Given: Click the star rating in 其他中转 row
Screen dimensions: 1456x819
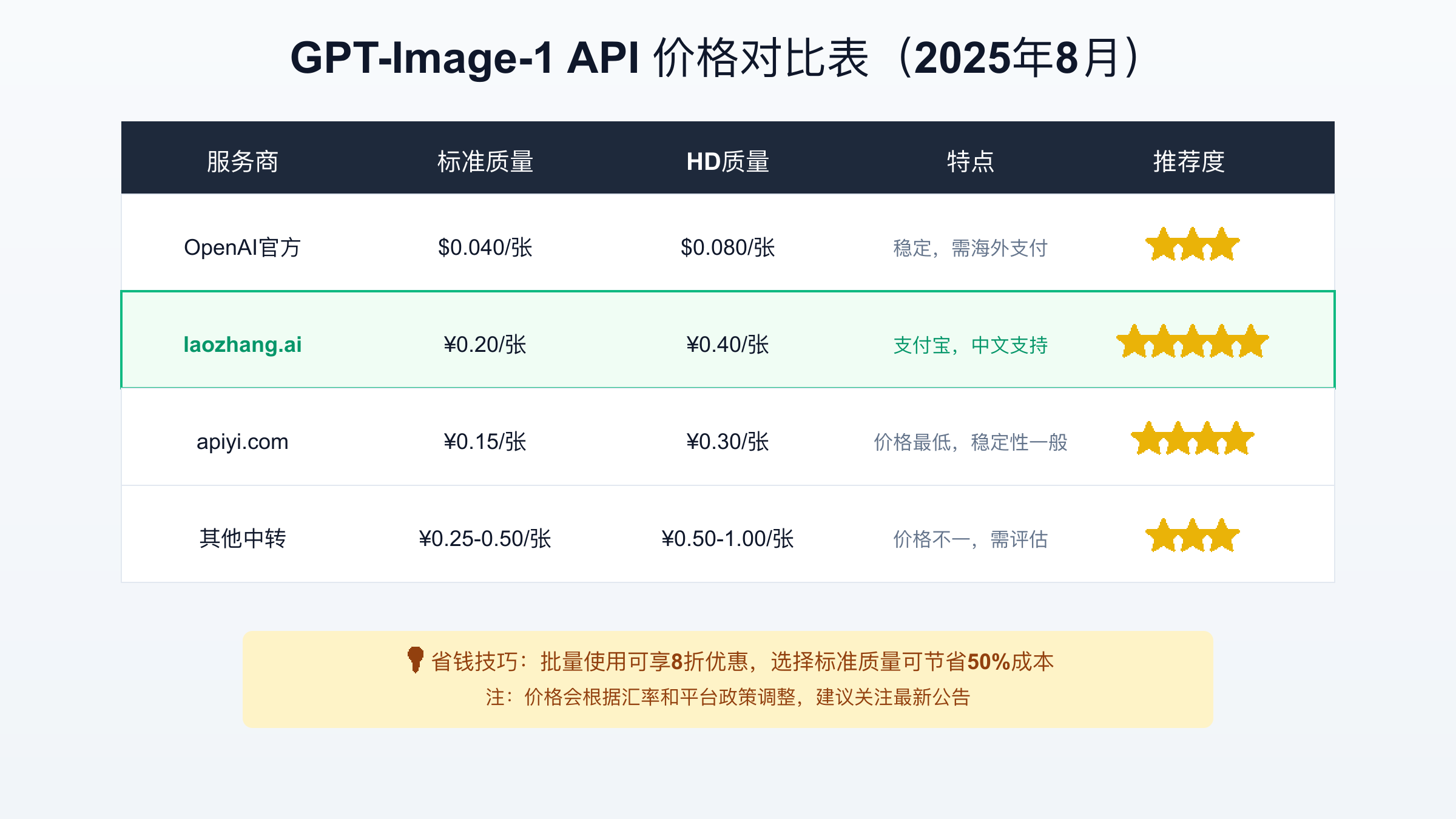Looking at the screenshot, I should click(1193, 536).
